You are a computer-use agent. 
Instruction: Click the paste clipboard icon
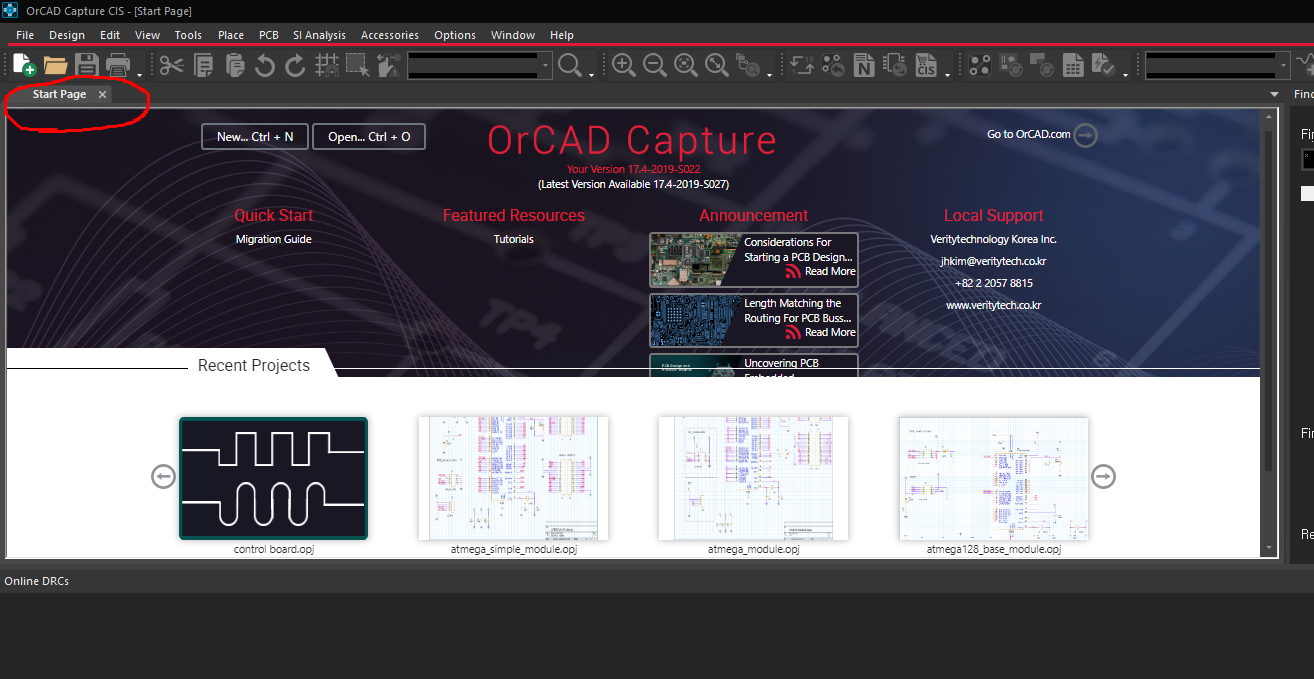coord(235,66)
